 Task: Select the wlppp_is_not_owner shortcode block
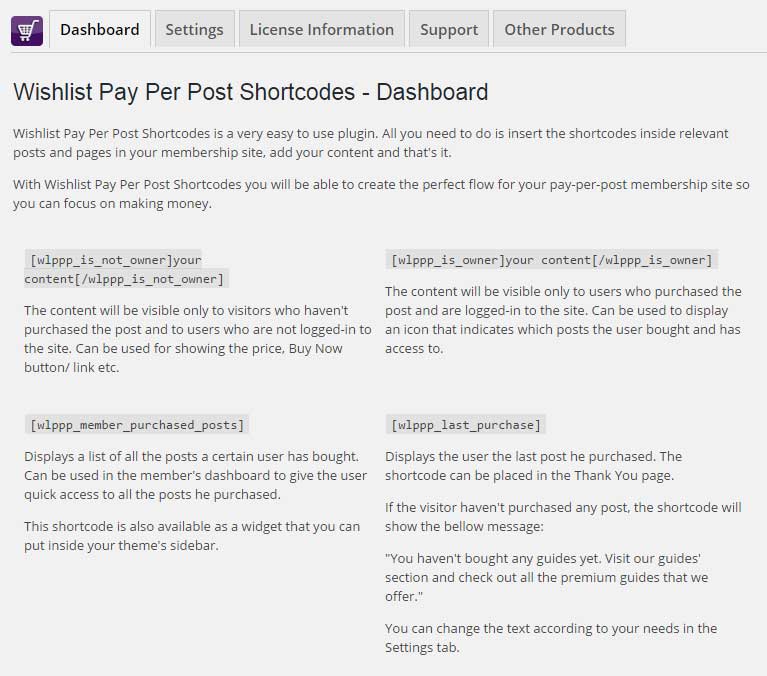tap(126, 269)
